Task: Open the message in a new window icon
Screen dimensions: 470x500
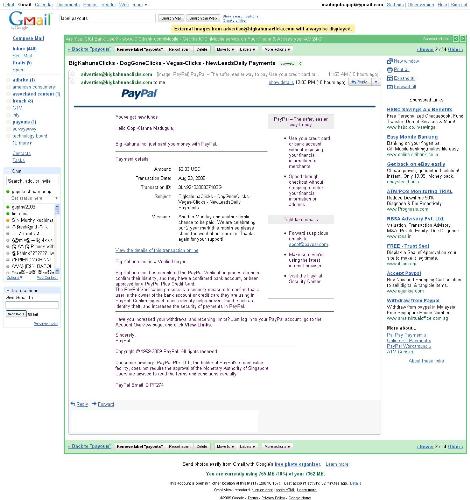Action: click(390, 61)
